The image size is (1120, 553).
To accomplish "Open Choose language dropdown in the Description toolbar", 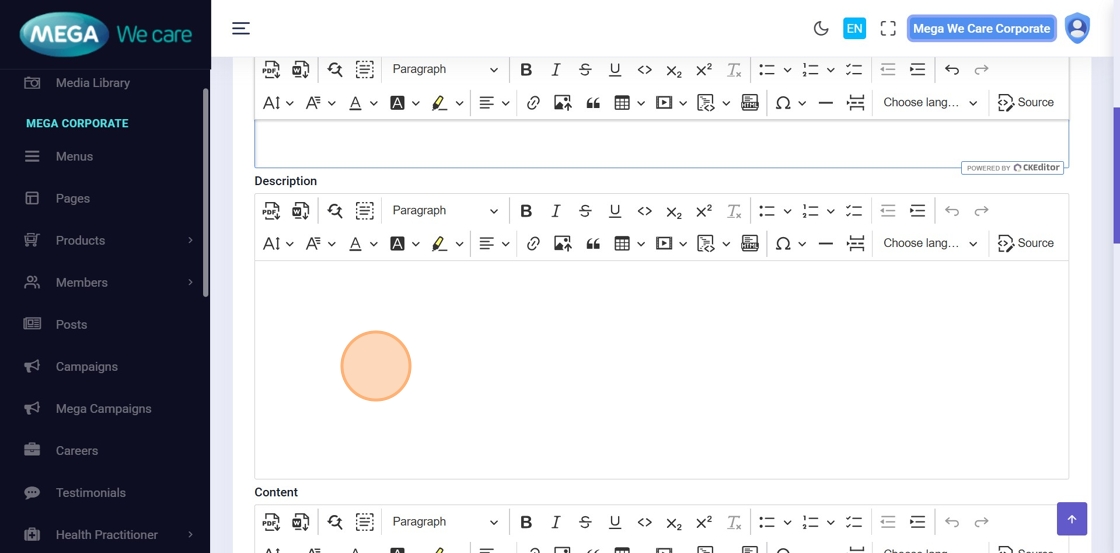I will pyautogui.click(x=930, y=244).
